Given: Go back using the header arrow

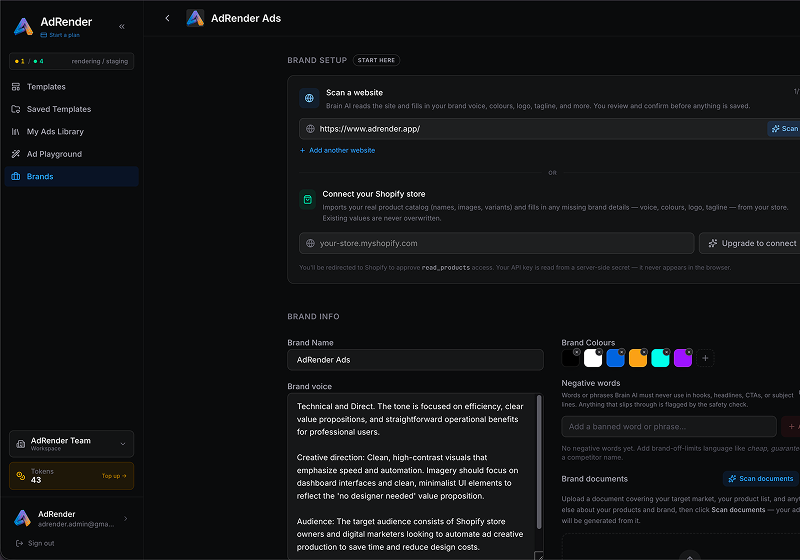Looking at the screenshot, I should [167, 18].
